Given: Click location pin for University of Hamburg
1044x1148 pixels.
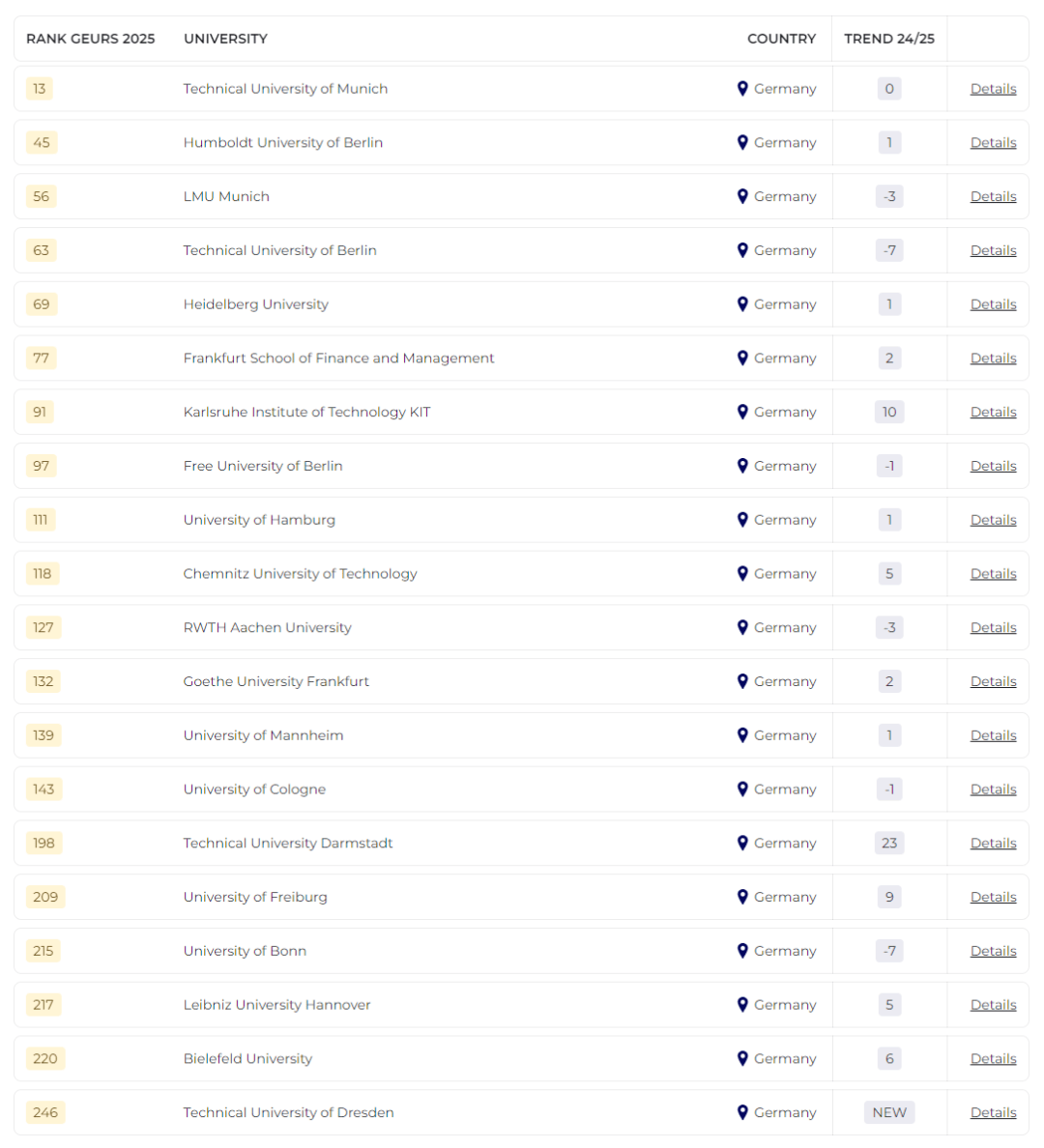Looking at the screenshot, I should pos(742,519).
